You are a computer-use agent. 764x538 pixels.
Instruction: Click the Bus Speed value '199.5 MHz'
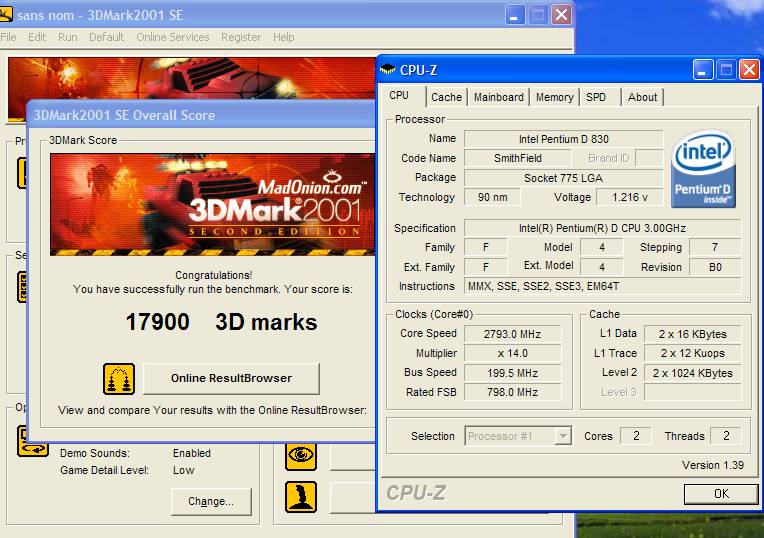(512, 373)
